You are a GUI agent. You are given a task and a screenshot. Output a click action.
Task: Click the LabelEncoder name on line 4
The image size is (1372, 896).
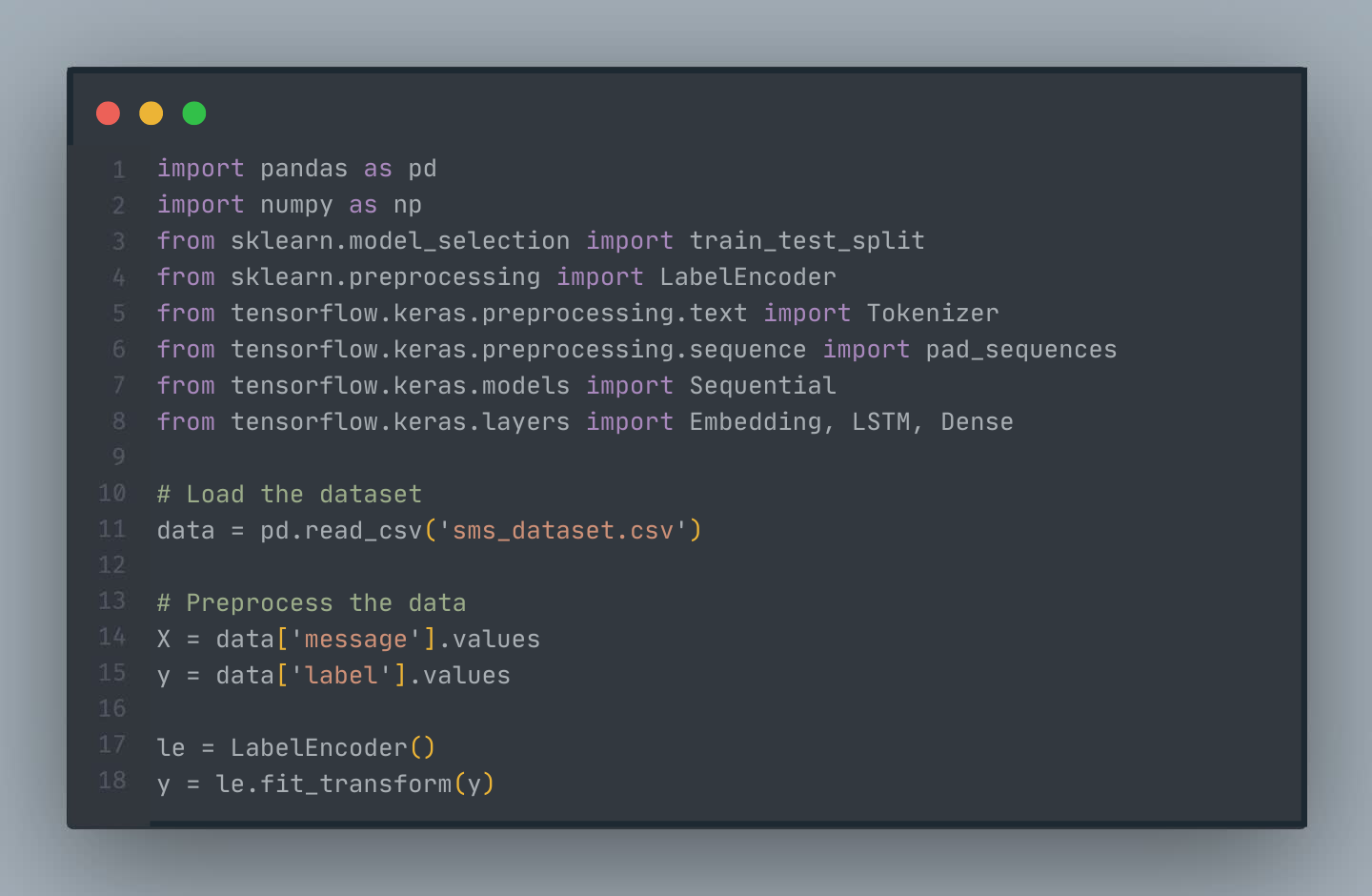pos(748,277)
